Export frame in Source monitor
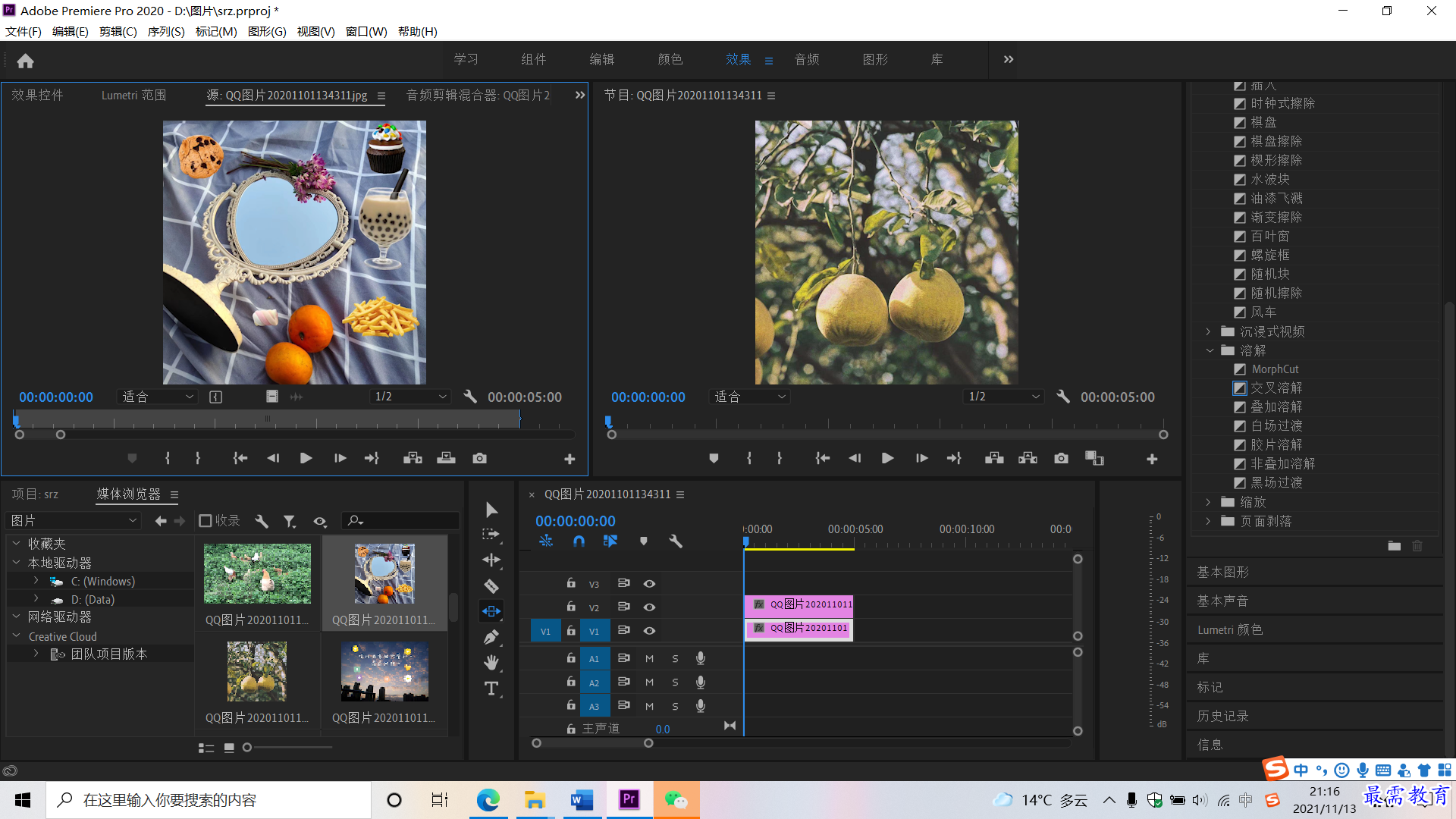 point(479,458)
